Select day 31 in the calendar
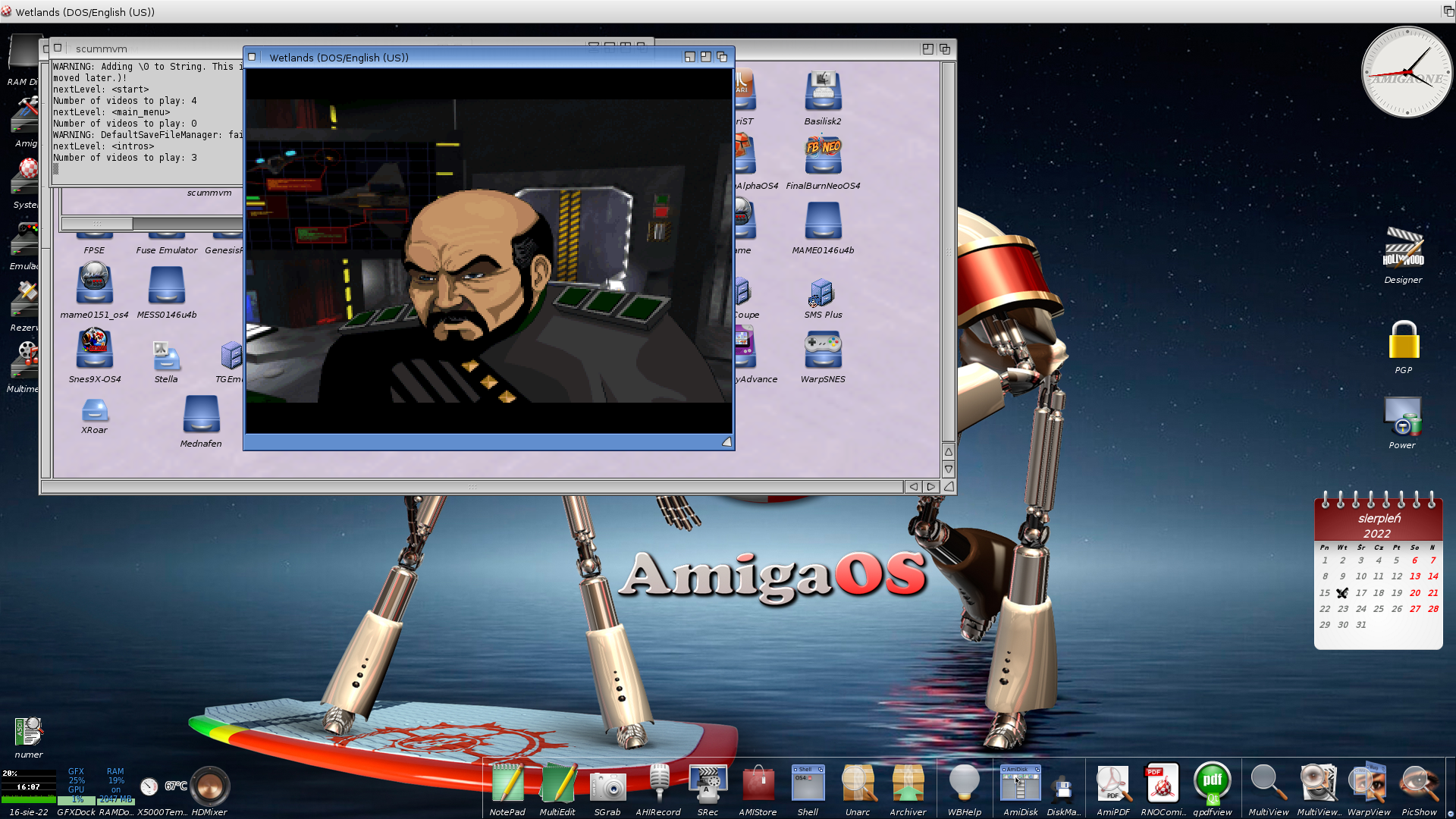The height and width of the screenshot is (819, 1456). (1361, 625)
